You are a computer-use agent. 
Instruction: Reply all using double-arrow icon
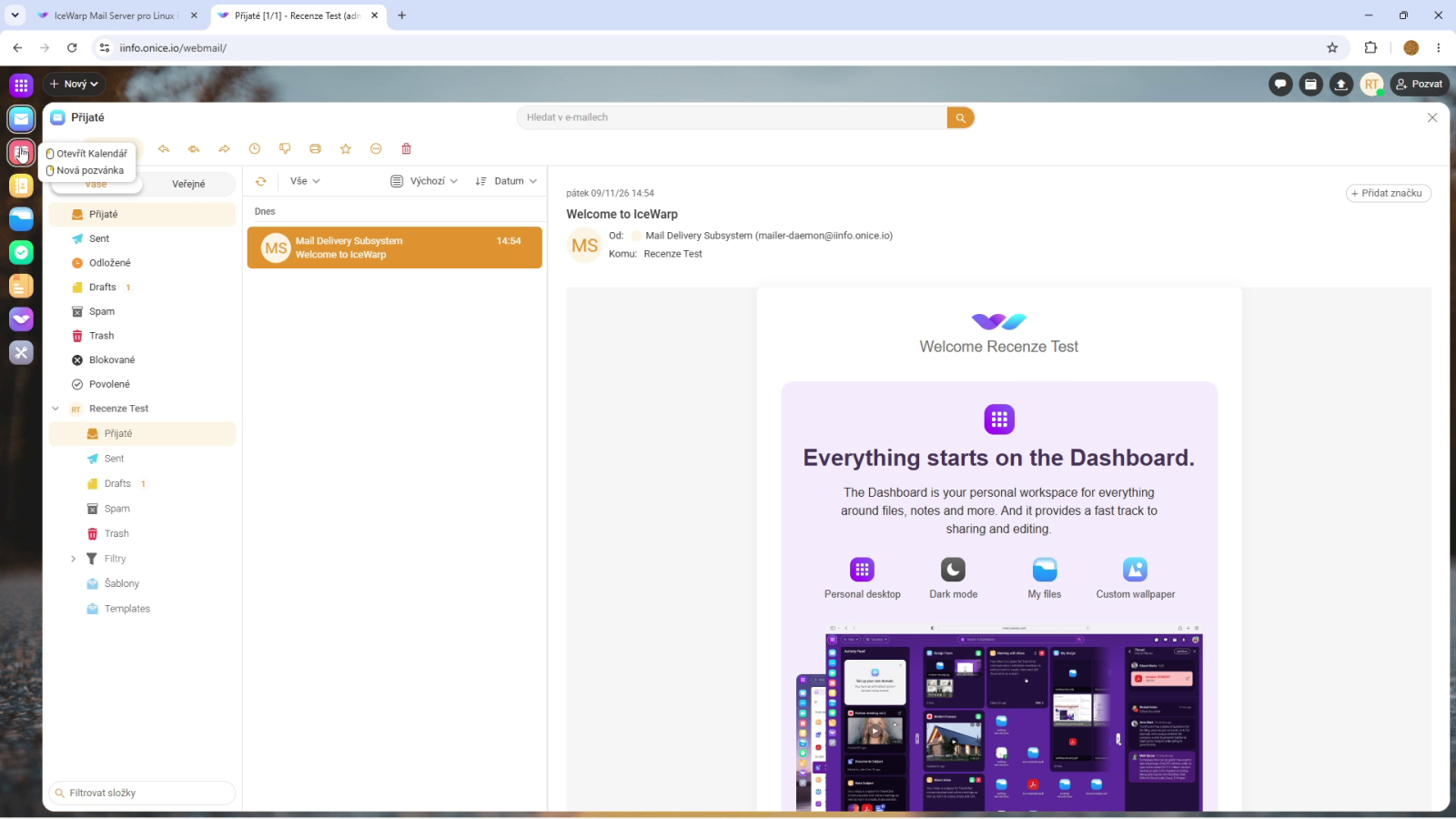point(194,149)
